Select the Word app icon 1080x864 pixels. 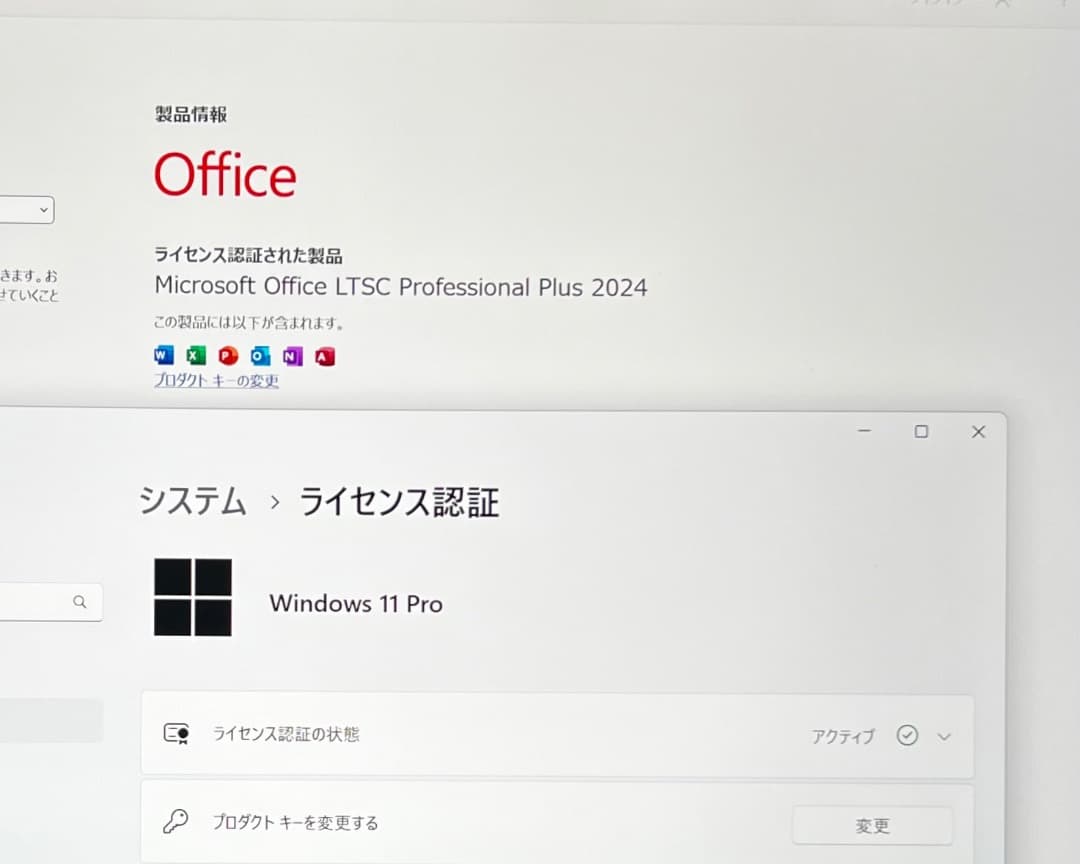click(162, 355)
